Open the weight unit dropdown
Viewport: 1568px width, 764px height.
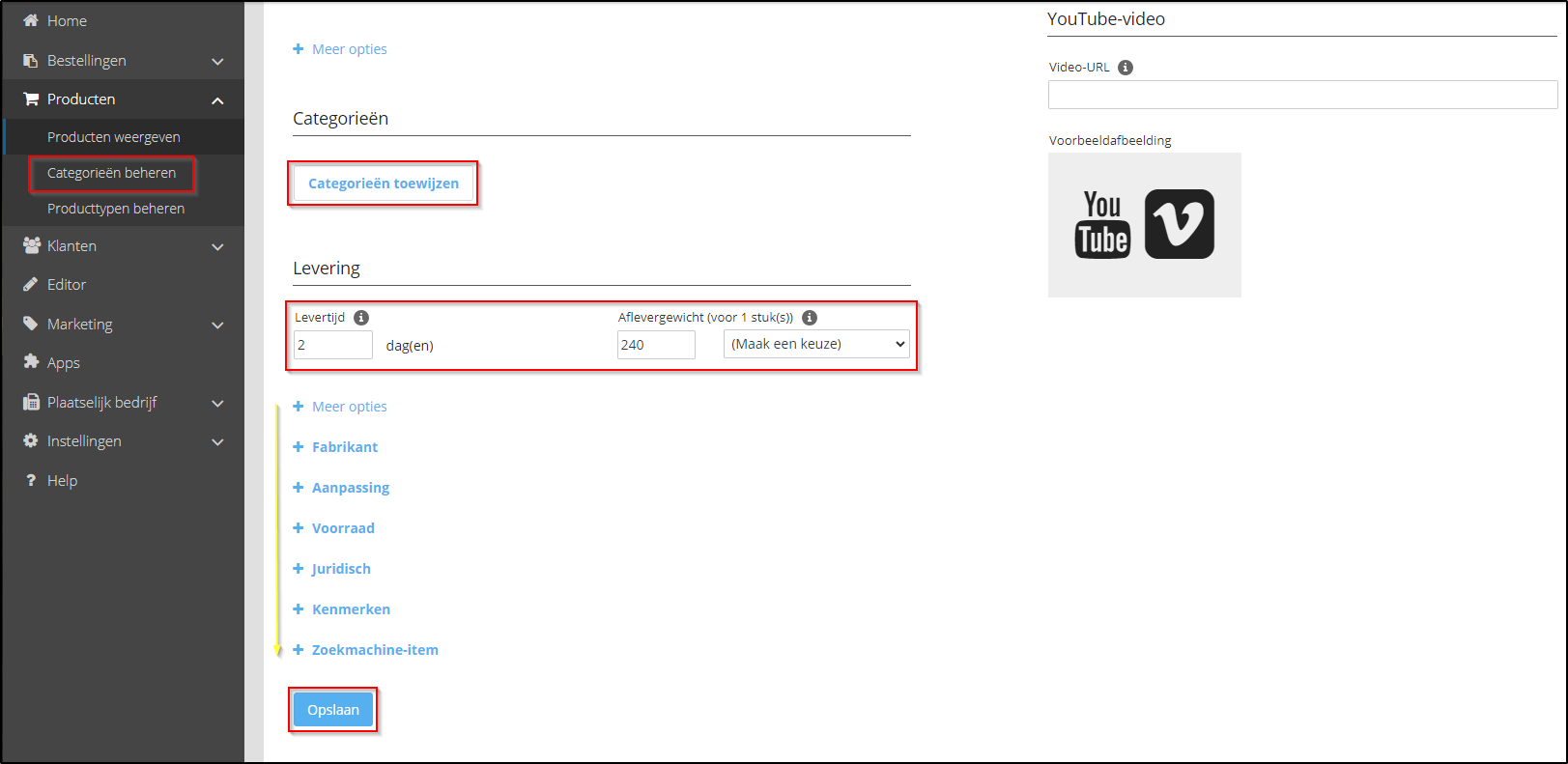[x=816, y=344]
